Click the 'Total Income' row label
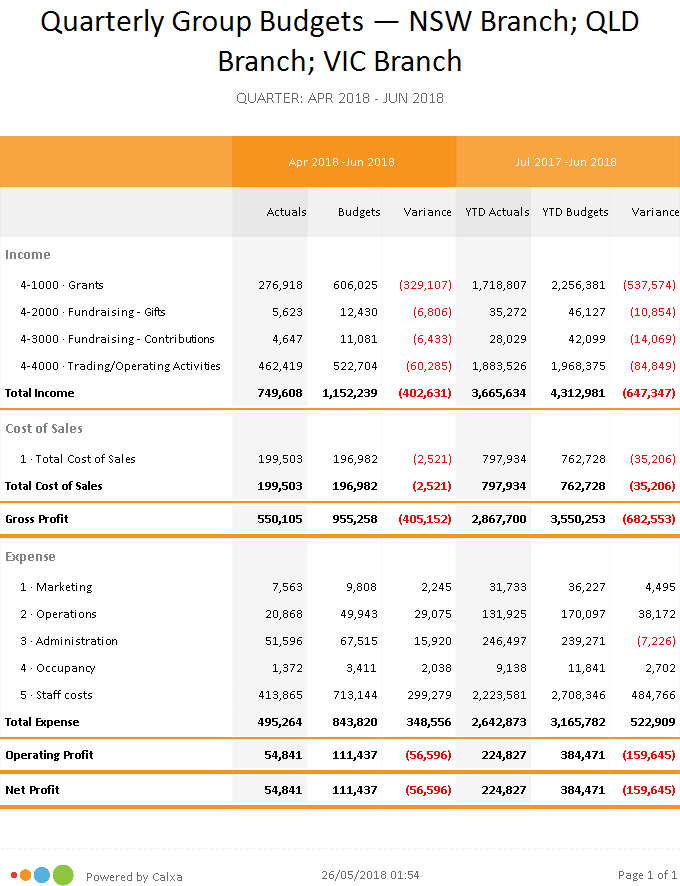The width and height of the screenshot is (680, 886). [x=40, y=393]
